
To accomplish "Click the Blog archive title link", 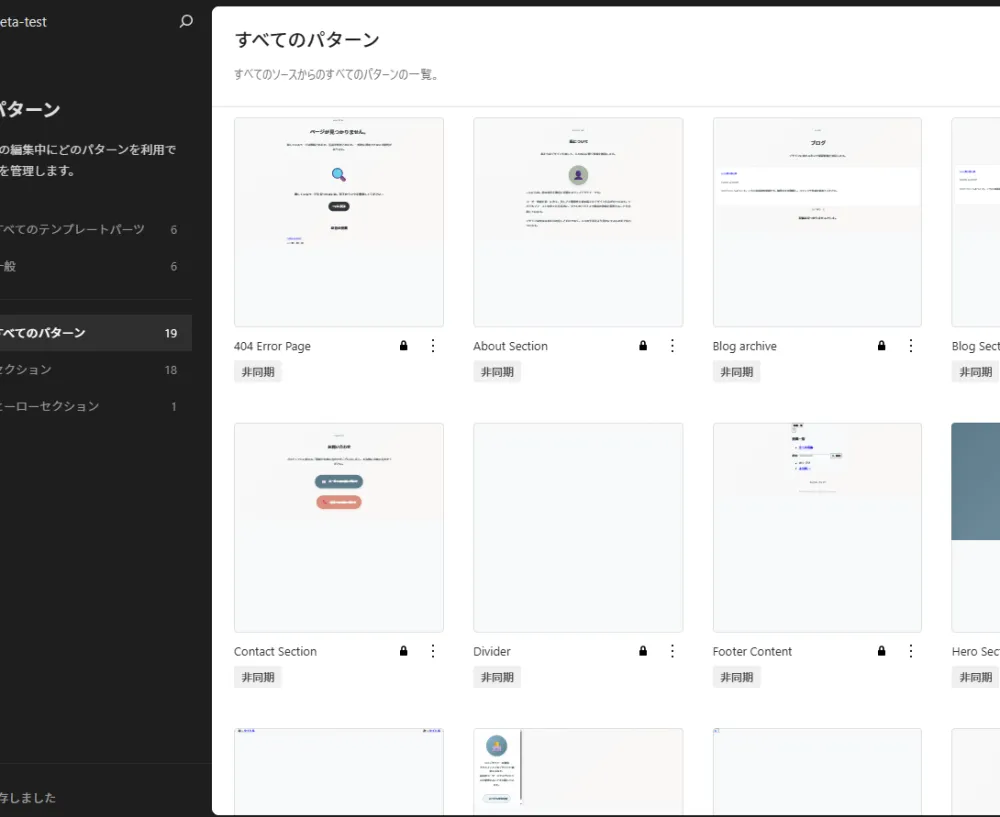I will [x=745, y=347].
